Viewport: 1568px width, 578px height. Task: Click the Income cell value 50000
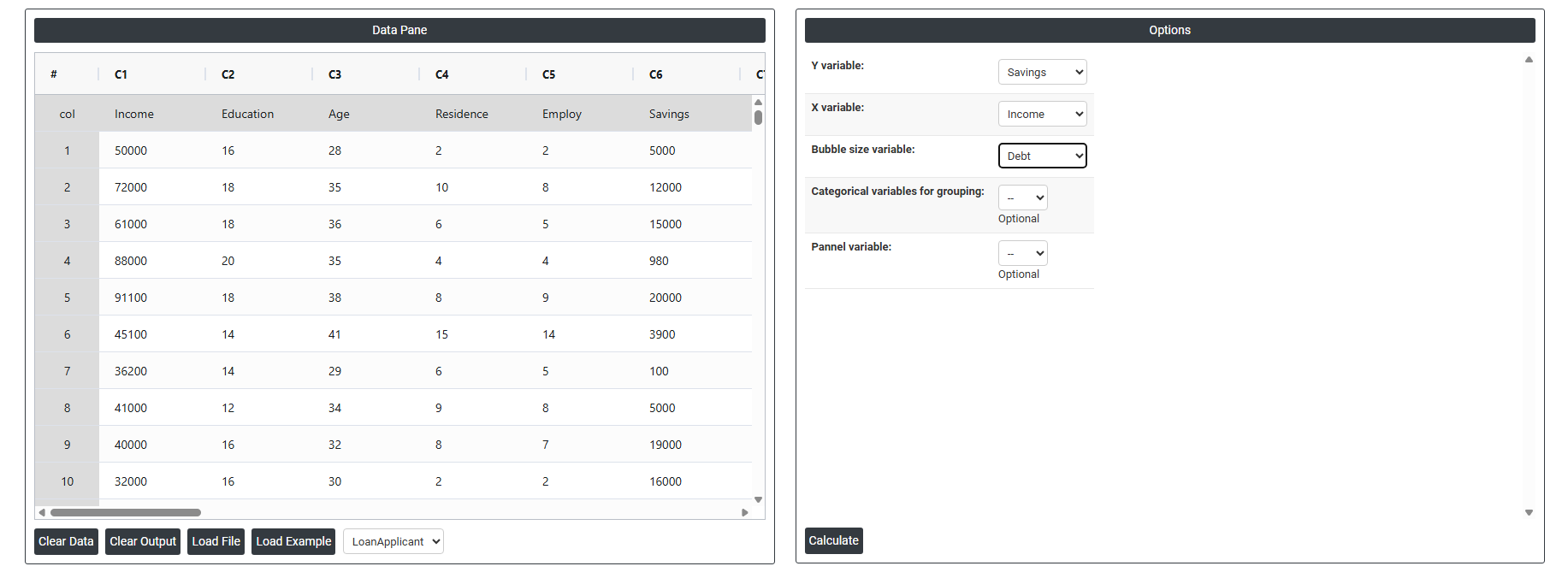tap(131, 151)
